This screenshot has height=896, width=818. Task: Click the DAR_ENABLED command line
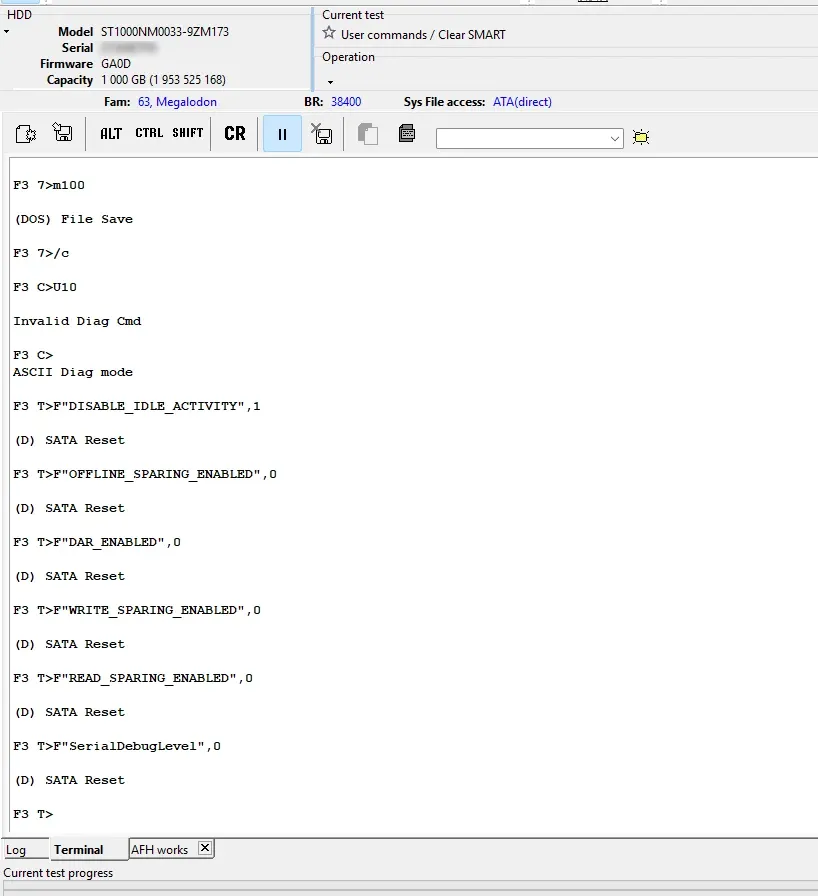97,542
